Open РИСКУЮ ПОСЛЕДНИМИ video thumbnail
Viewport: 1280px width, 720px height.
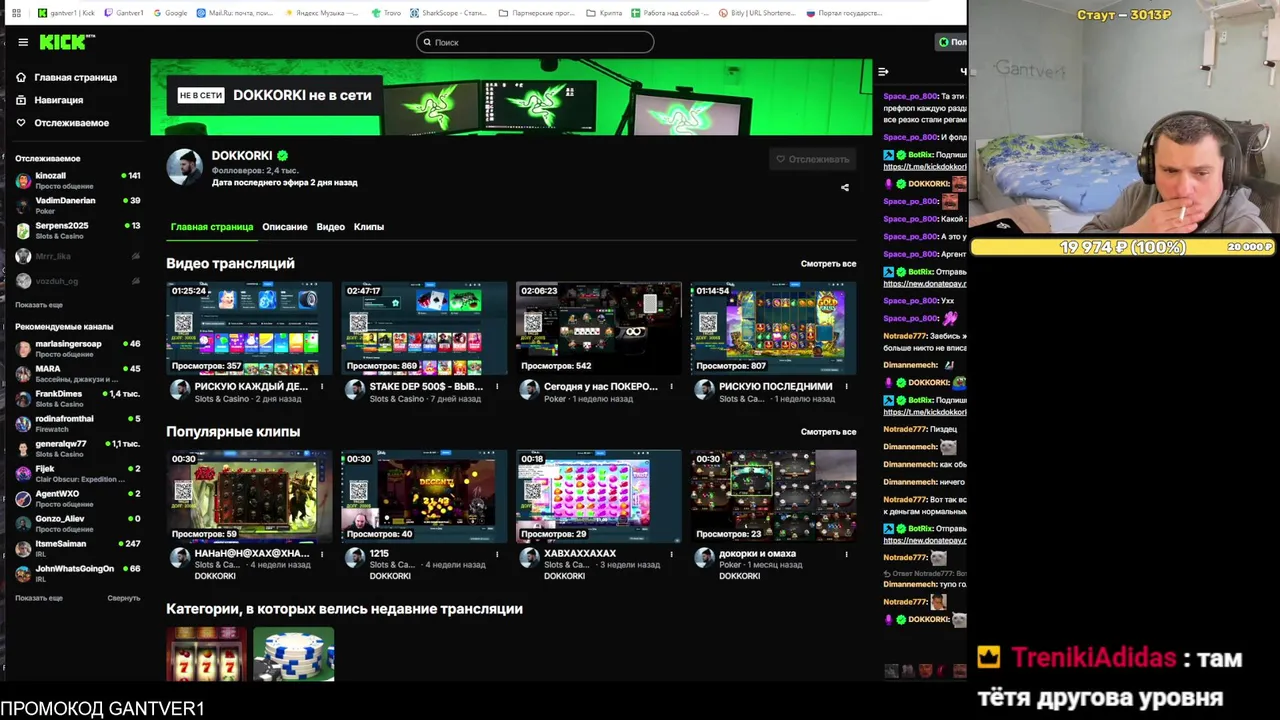click(x=774, y=329)
